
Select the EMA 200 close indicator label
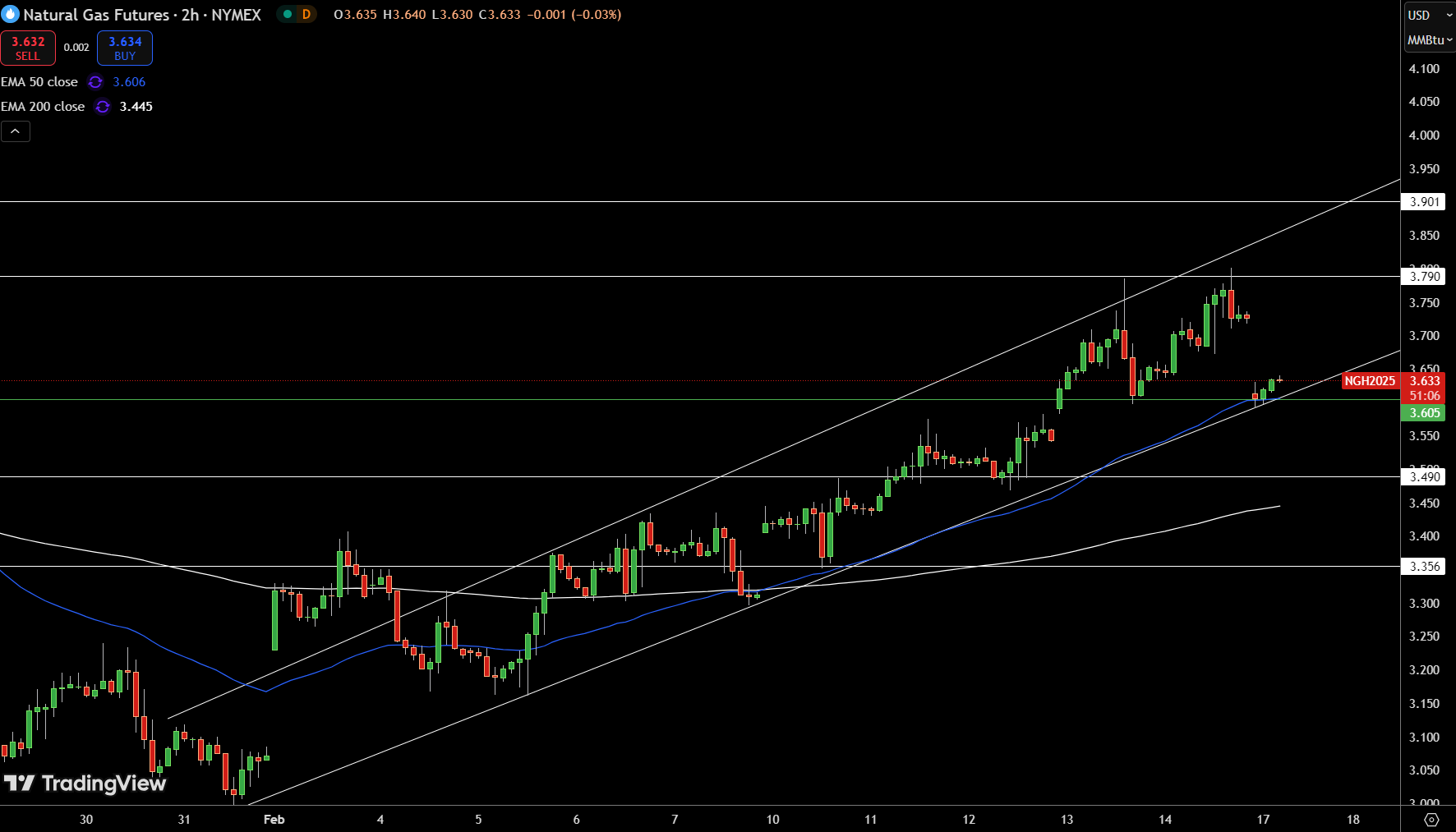tap(43, 107)
